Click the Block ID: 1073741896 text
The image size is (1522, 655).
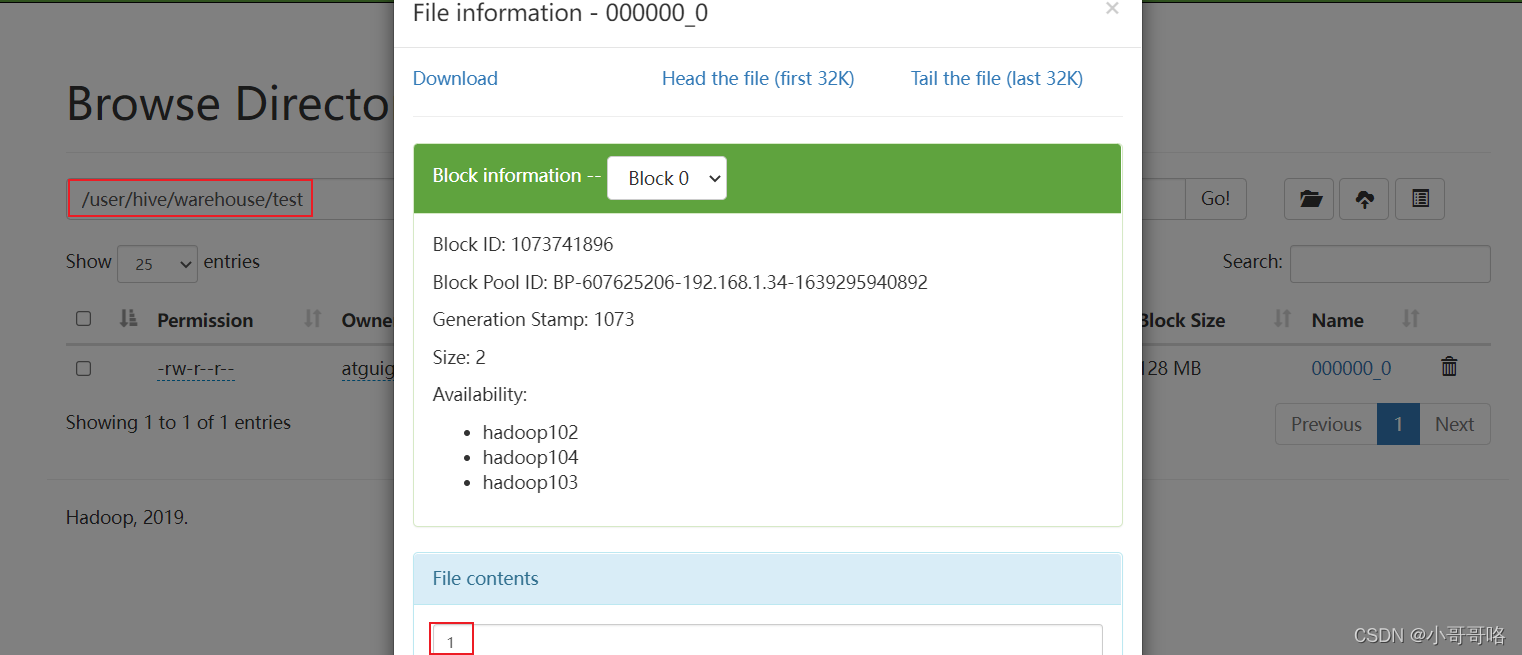523,244
